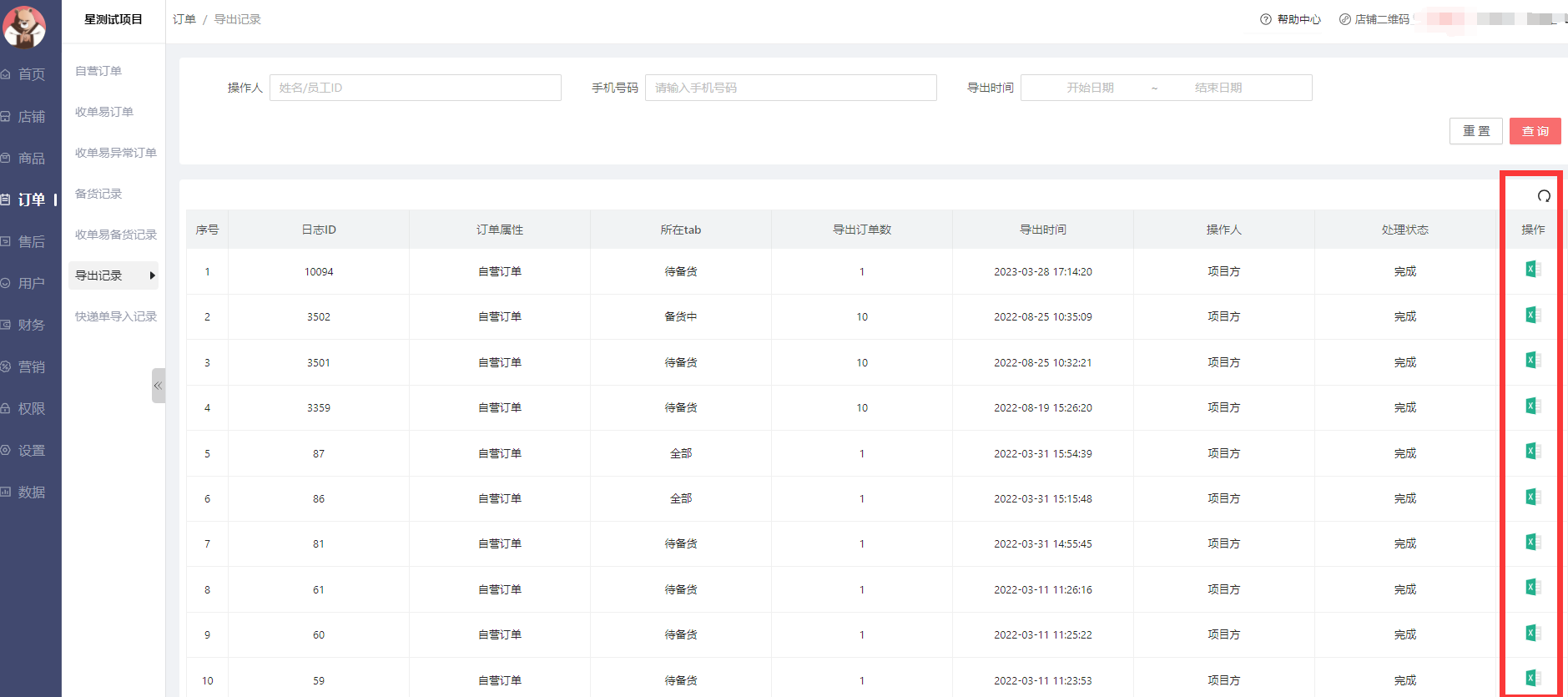Go to 自营订单 in the submenu
The height and width of the screenshot is (697, 1568).
(x=98, y=71)
